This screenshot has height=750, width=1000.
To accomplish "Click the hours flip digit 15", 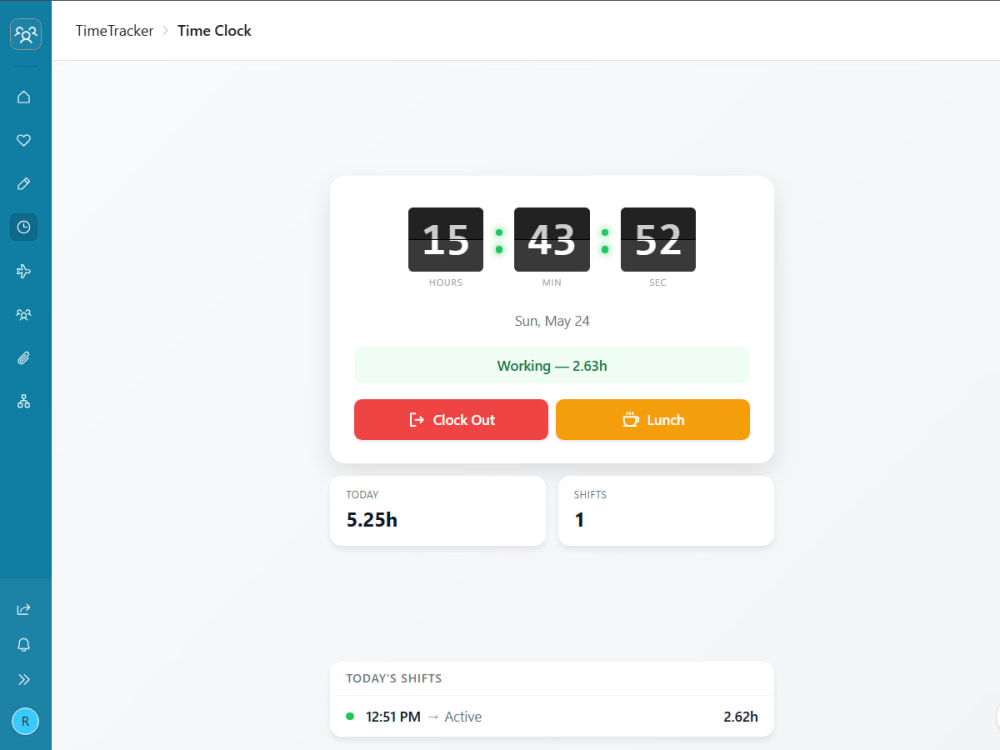I will click(x=446, y=240).
